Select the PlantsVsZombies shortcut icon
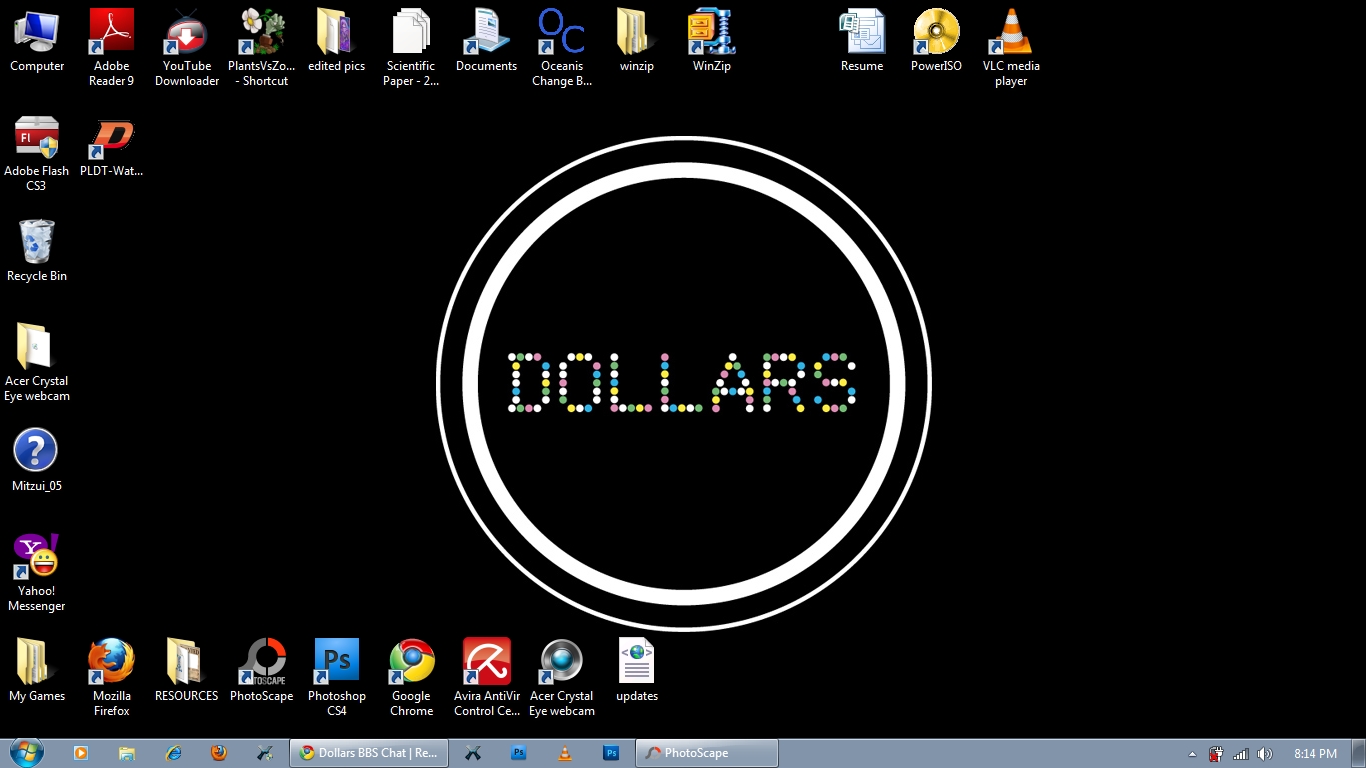The image size is (1366, 768). [x=262, y=47]
